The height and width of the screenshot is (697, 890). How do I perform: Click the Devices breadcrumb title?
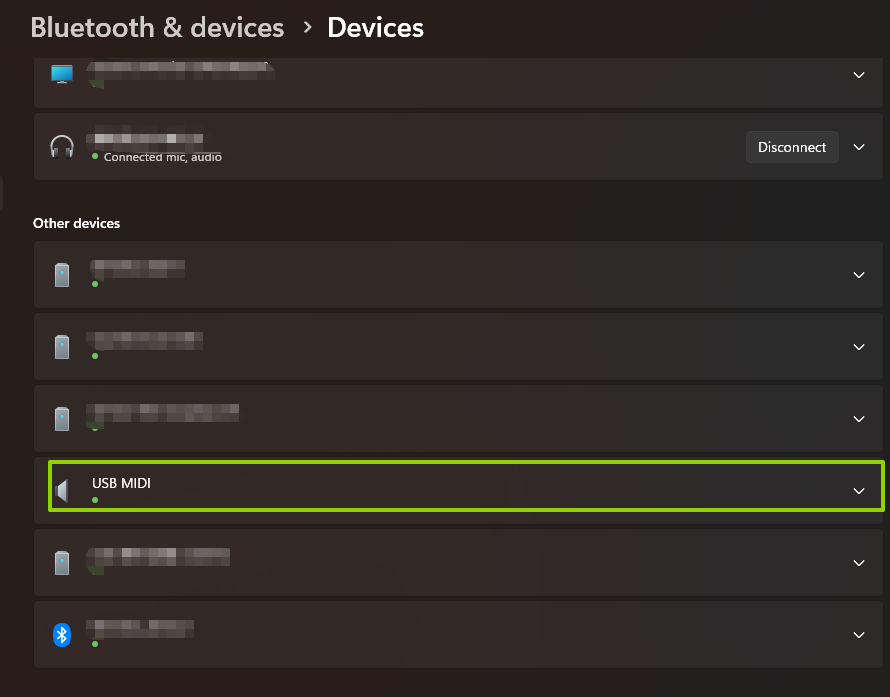tap(375, 28)
